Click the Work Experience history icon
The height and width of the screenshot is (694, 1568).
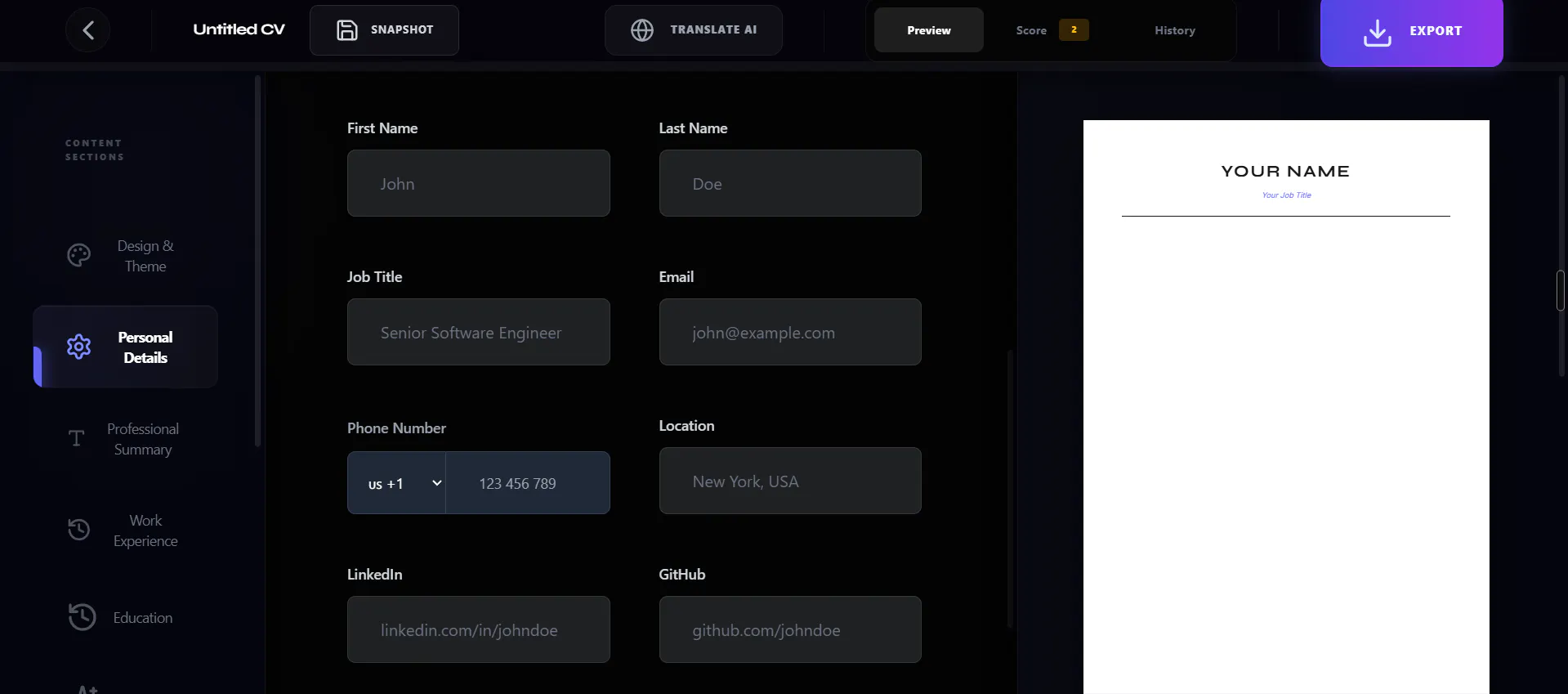tap(79, 530)
